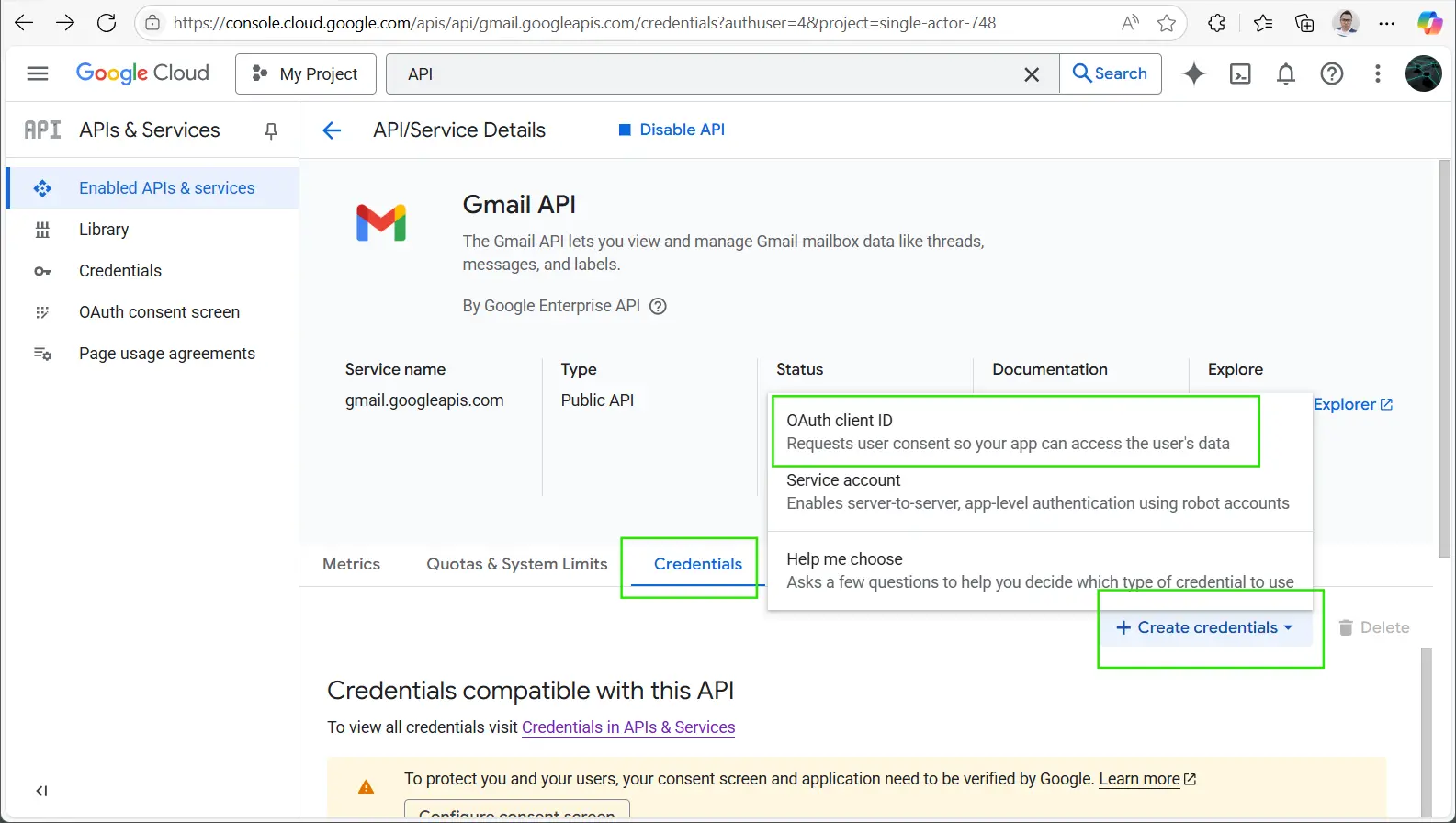Open the notifications bell
Viewport: 1456px width, 823px height.
(1285, 74)
